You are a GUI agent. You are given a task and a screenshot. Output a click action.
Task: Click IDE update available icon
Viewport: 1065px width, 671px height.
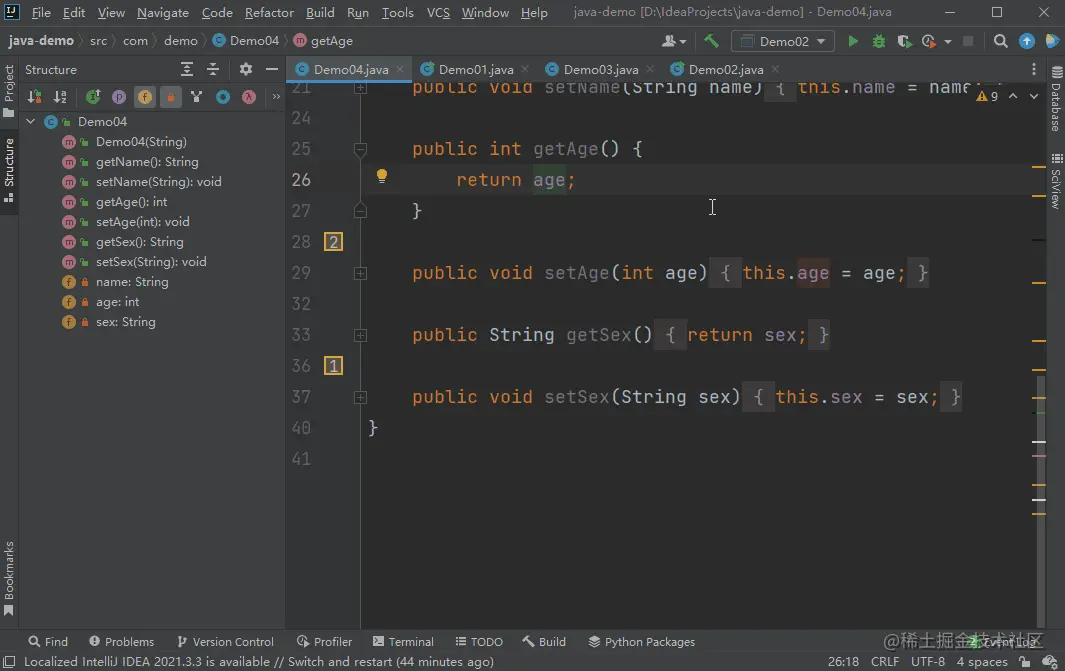click(x=1026, y=41)
